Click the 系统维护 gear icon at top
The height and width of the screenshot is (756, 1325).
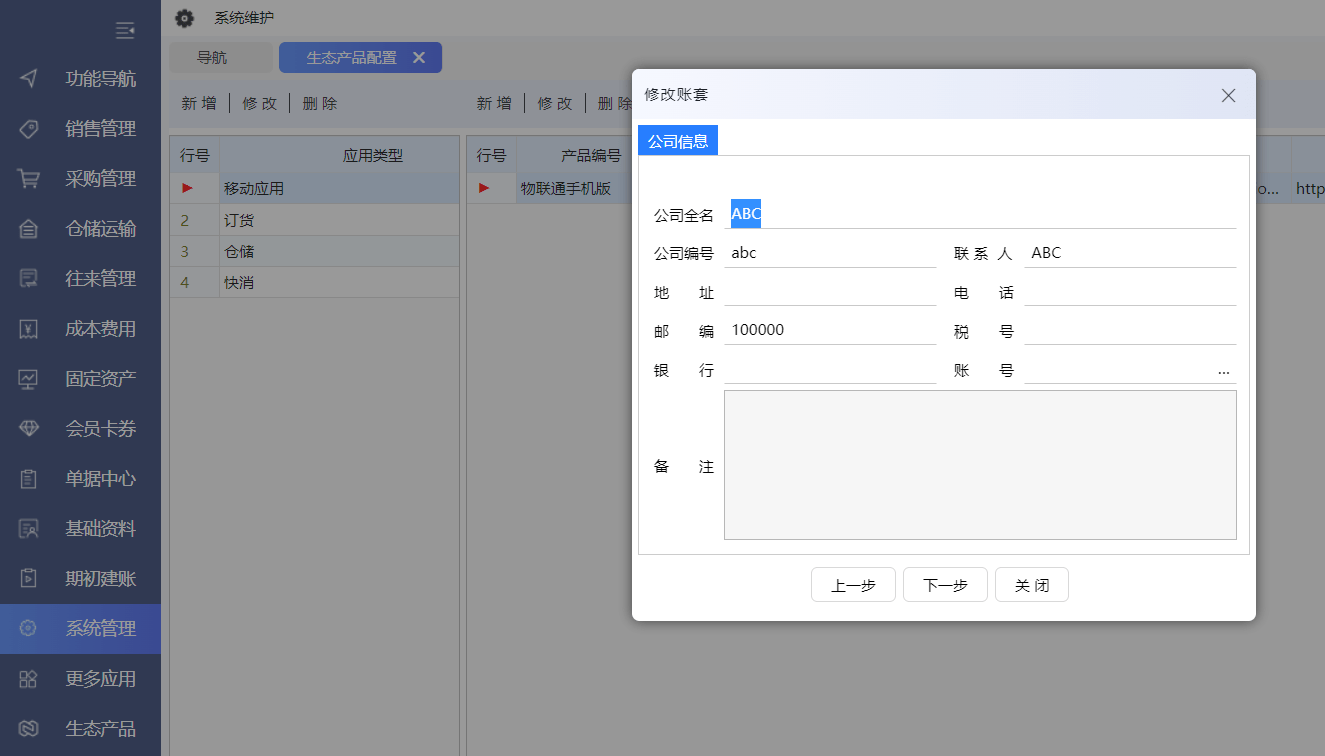(x=184, y=18)
